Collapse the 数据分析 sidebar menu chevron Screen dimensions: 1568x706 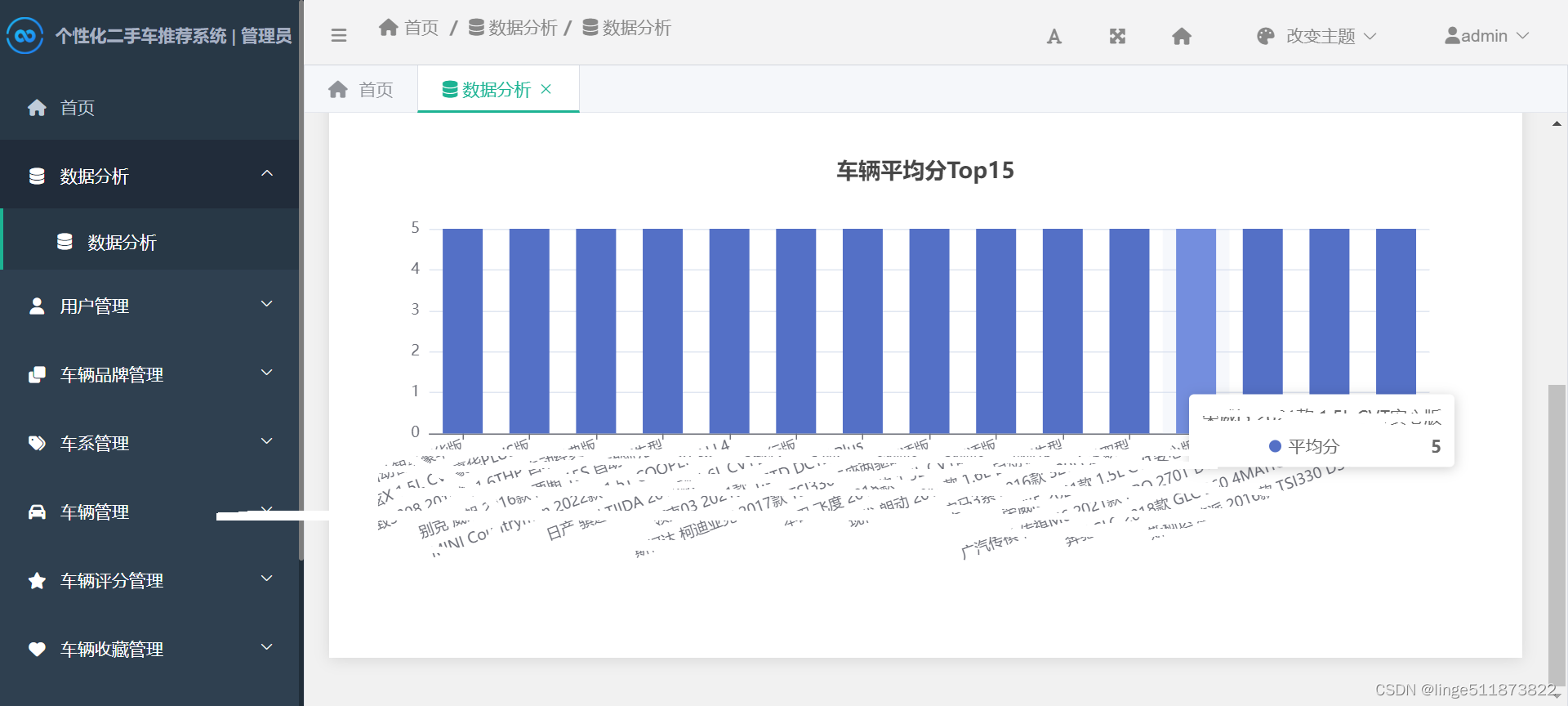coord(267,173)
